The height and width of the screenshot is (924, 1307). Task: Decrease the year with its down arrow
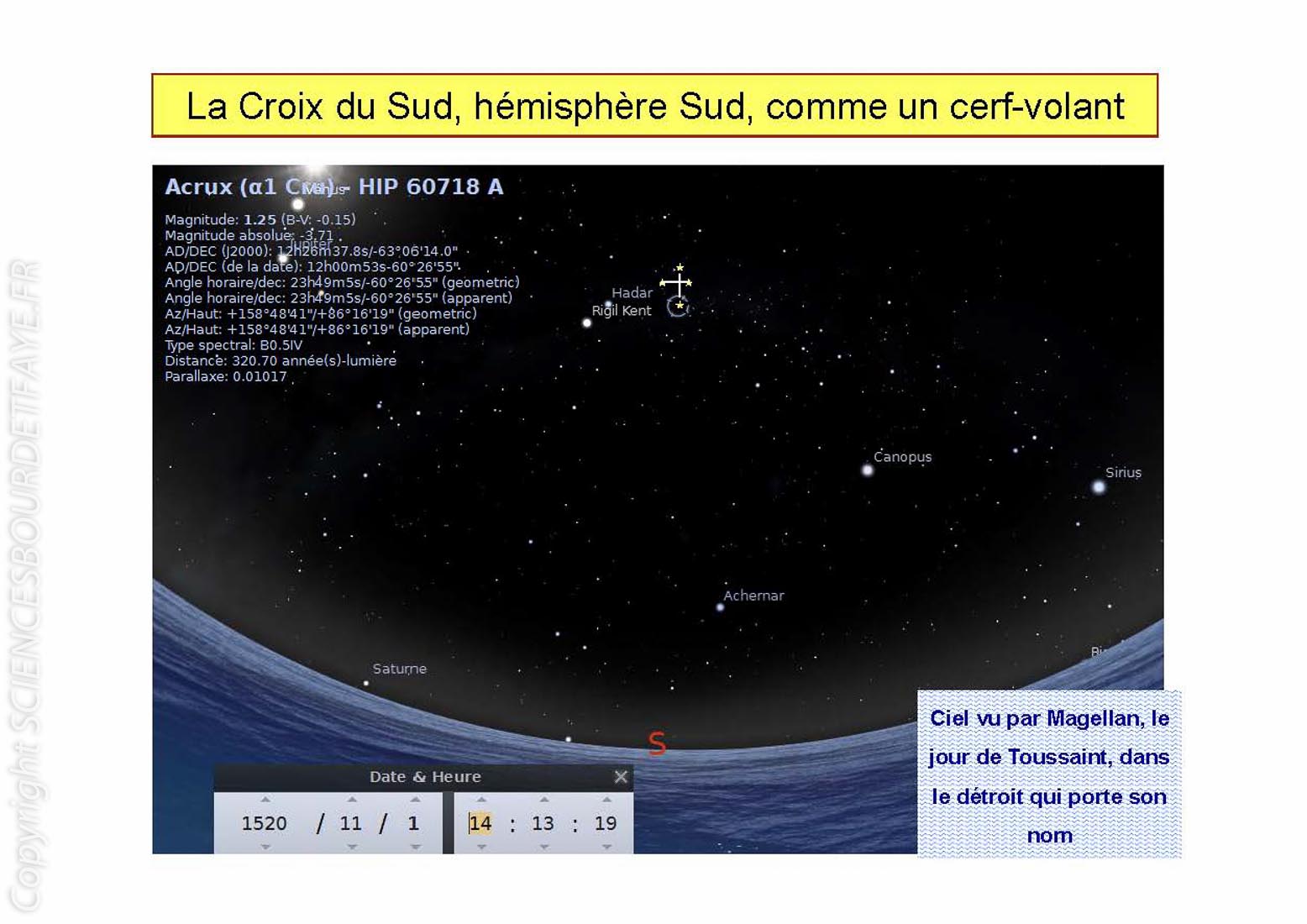(x=265, y=847)
